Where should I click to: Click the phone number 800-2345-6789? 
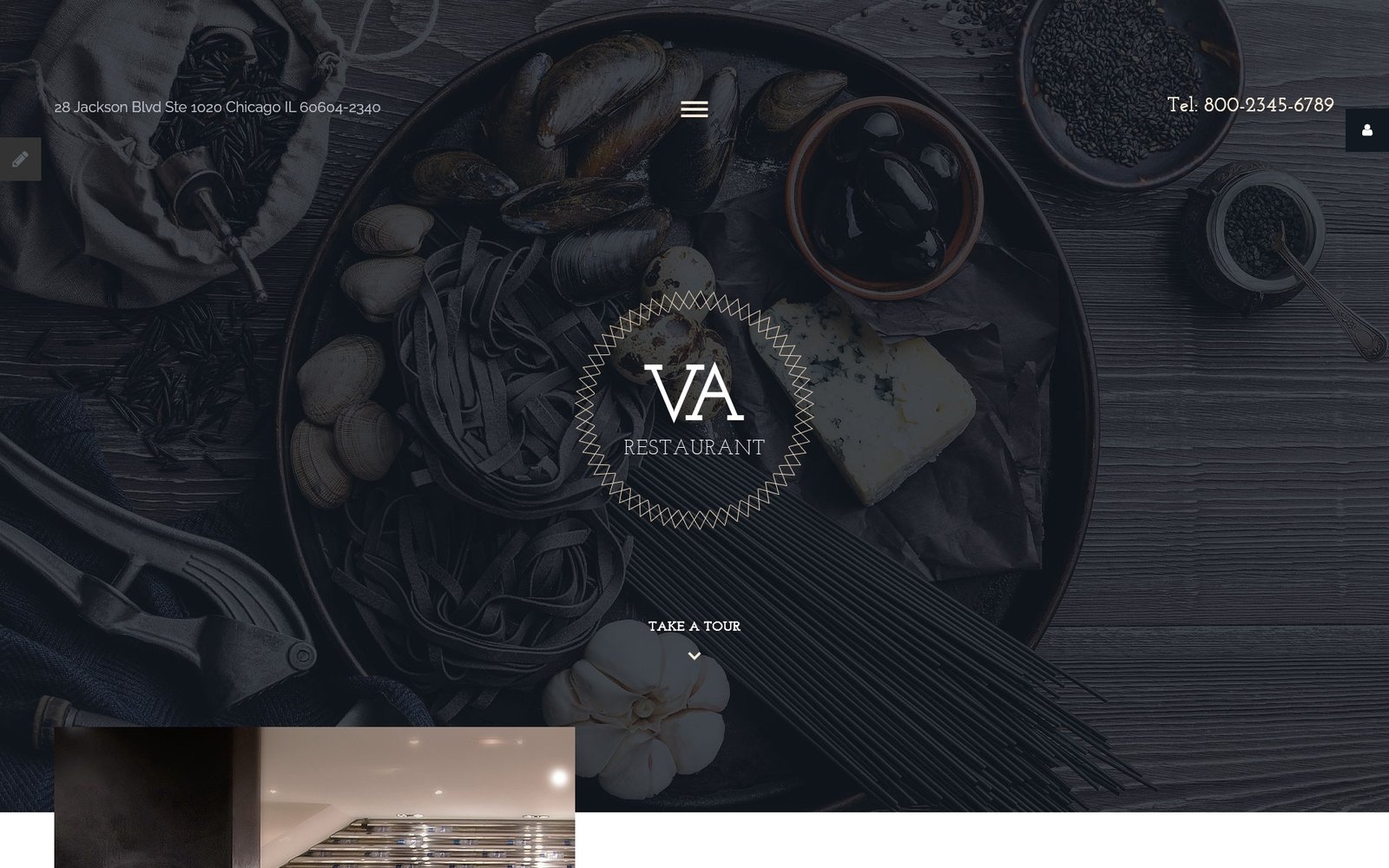tap(1268, 105)
